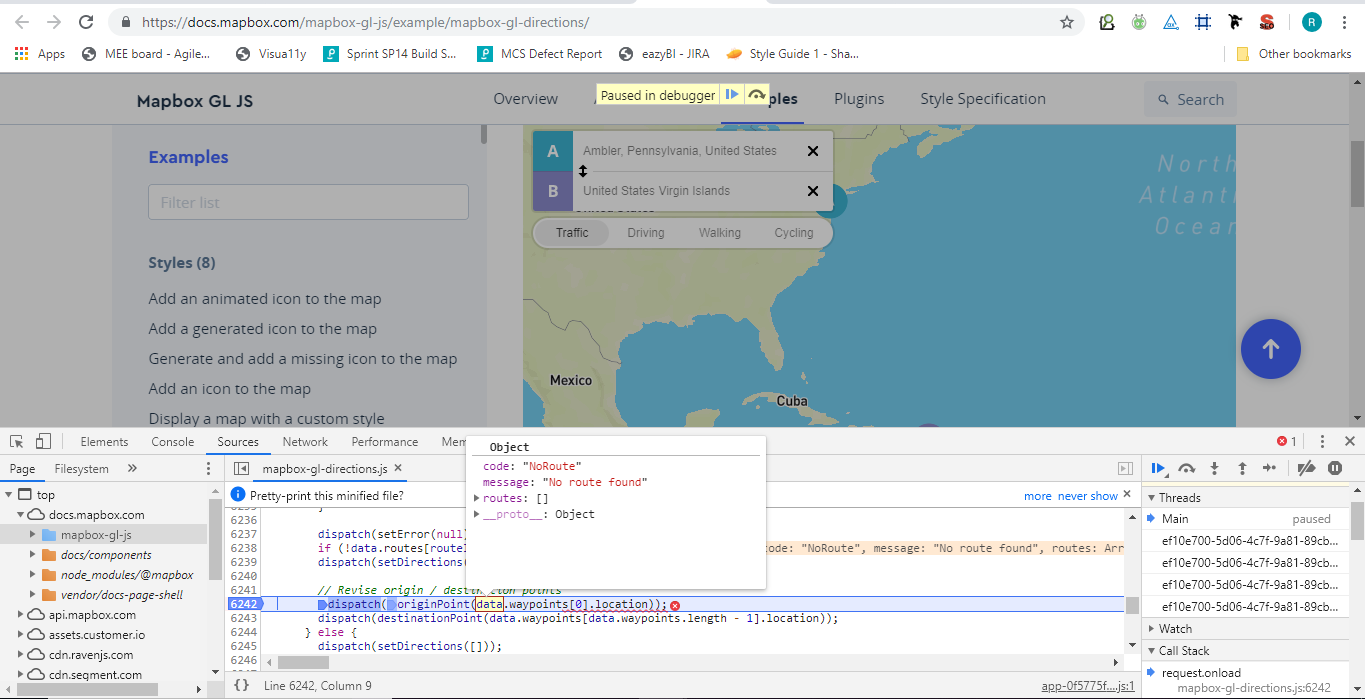Click breakpoint line number 6242
The image size is (1365, 699).
coord(243,604)
